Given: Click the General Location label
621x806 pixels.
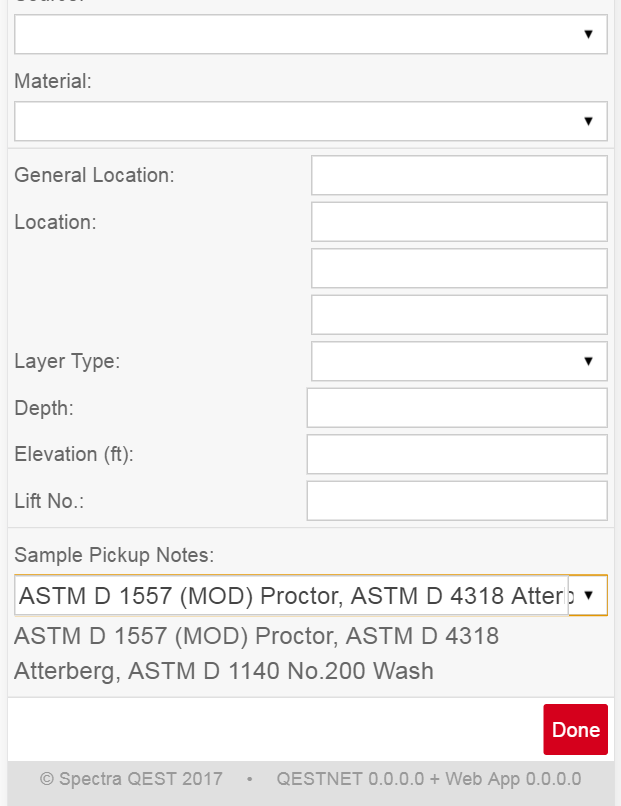Looking at the screenshot, I should [94, 175].
